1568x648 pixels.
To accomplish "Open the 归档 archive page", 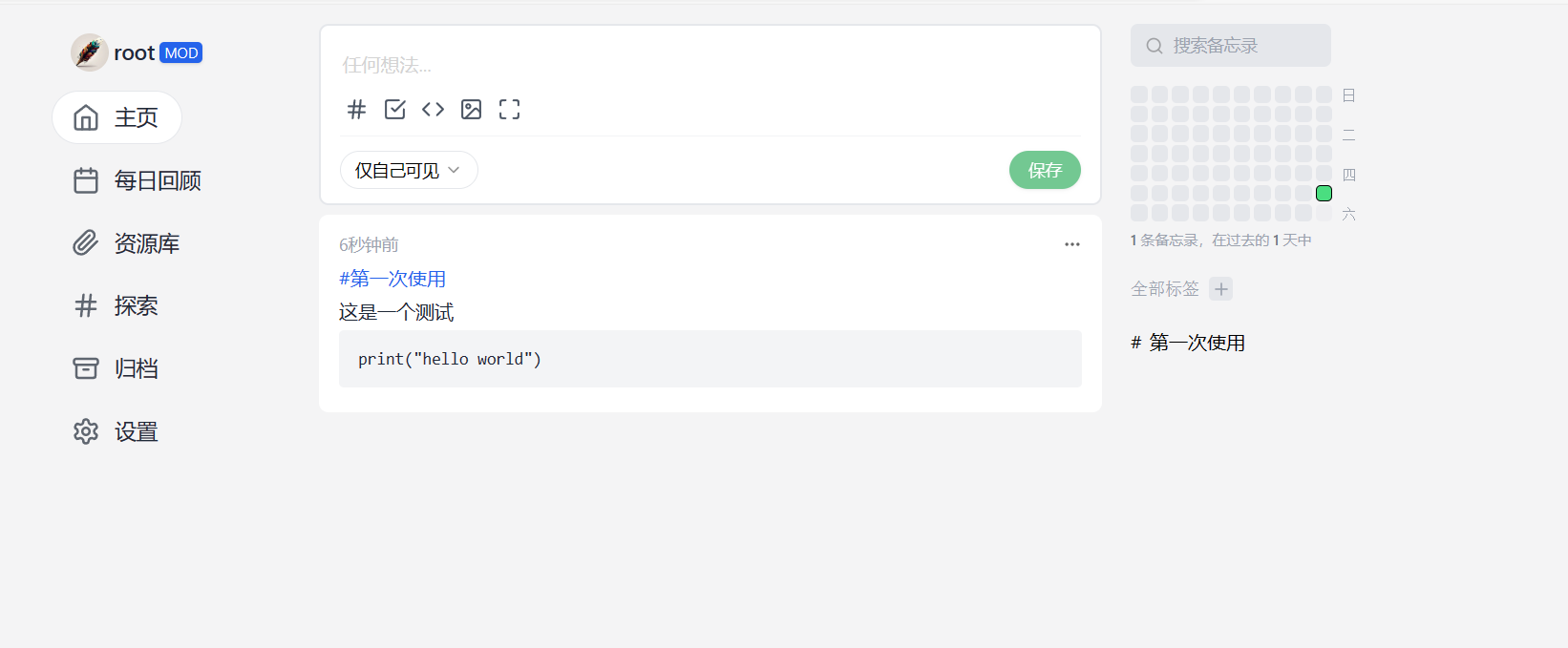I will [x=117, y=368].
